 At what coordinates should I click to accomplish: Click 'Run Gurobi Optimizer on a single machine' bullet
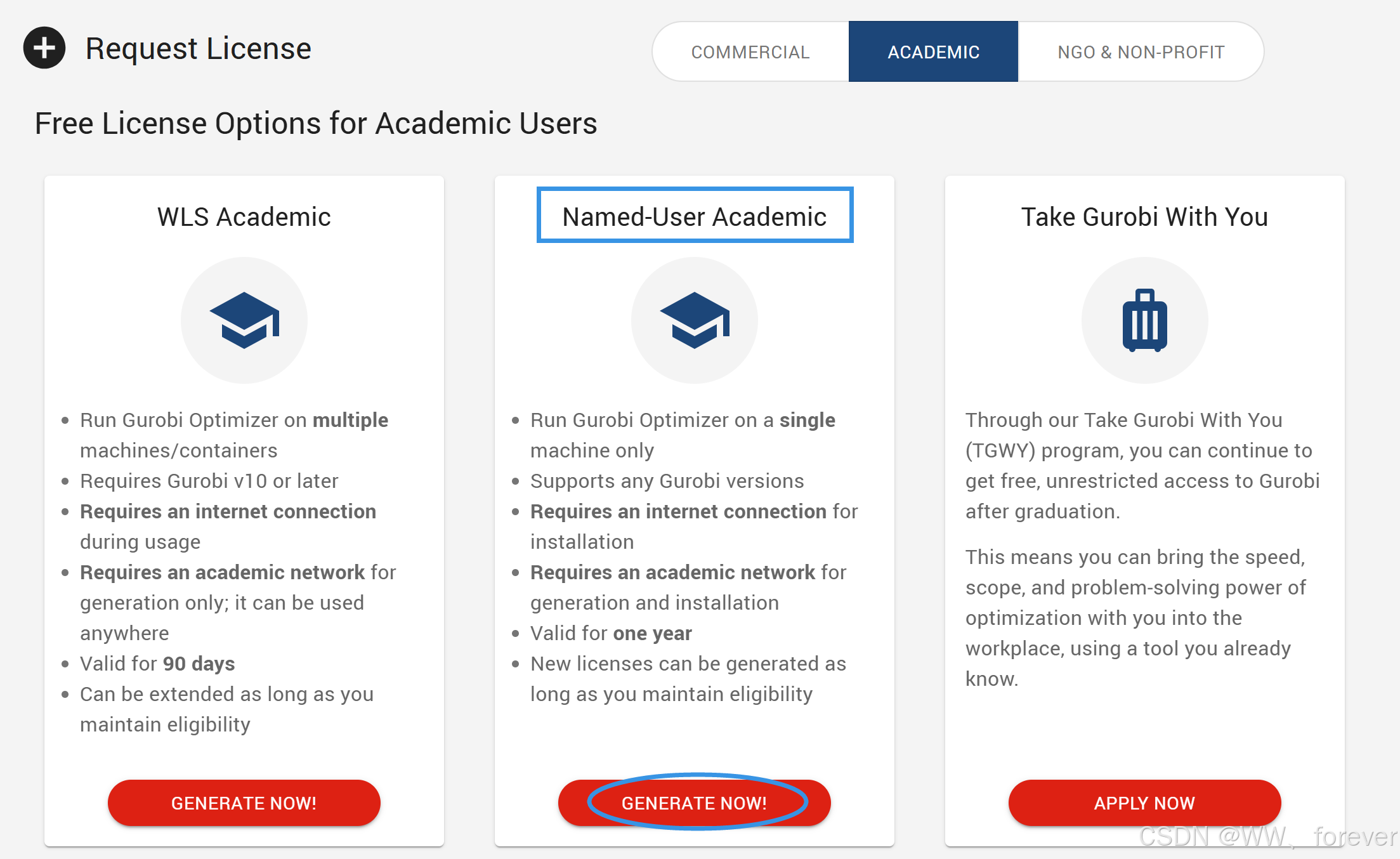pos(683,435)
